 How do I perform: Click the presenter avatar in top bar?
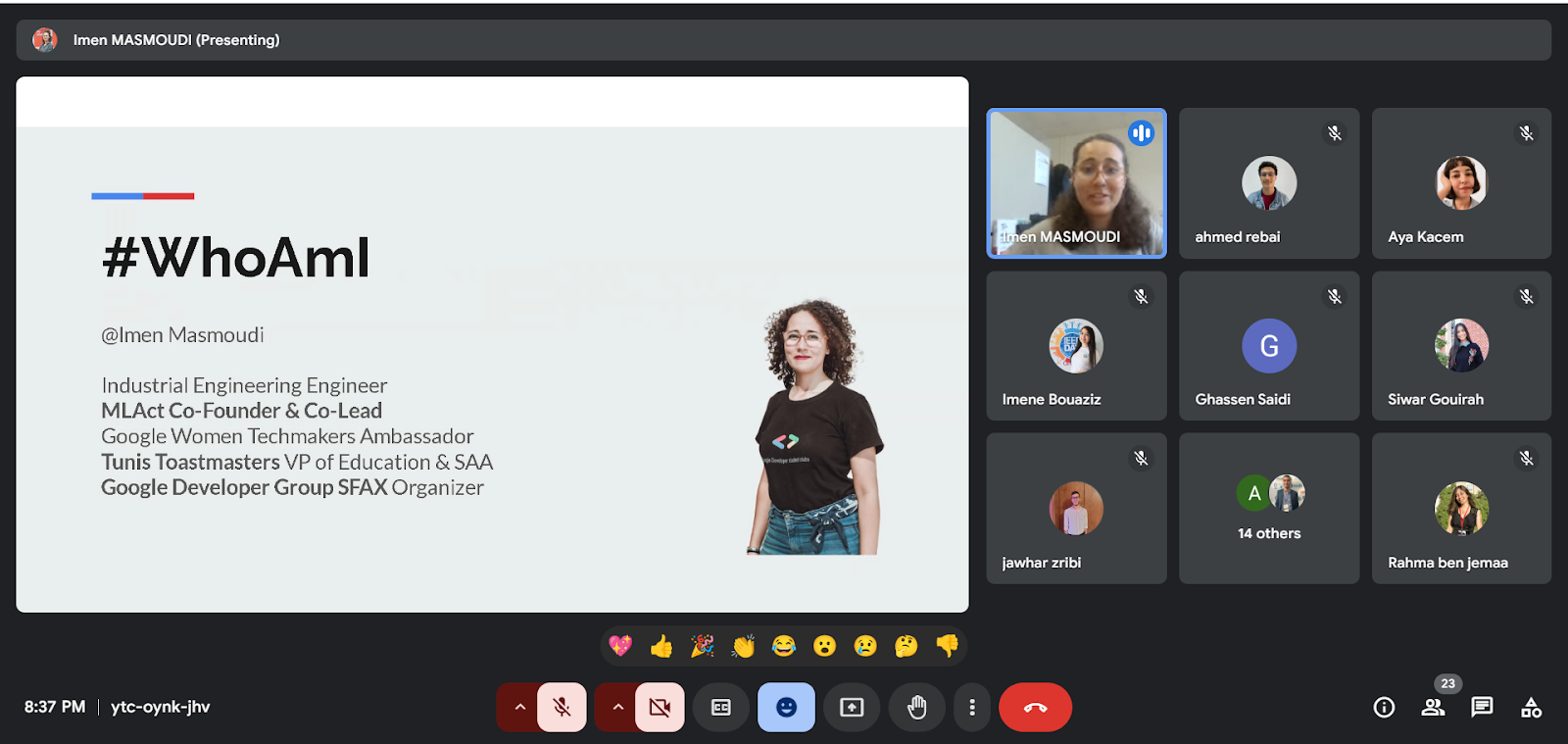click(45, 40)
